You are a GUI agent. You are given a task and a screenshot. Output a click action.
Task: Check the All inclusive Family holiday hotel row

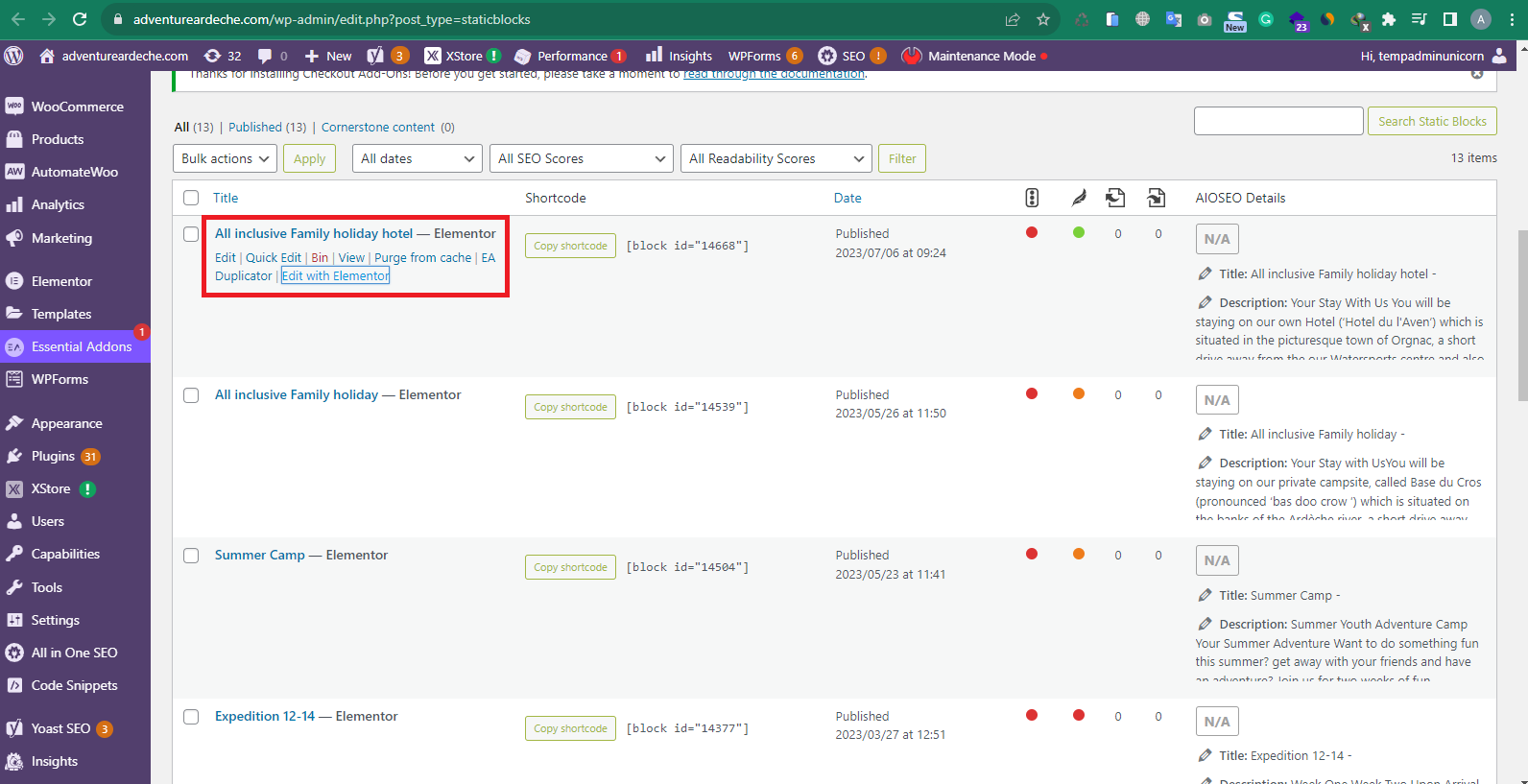click(x=191, y=234)
